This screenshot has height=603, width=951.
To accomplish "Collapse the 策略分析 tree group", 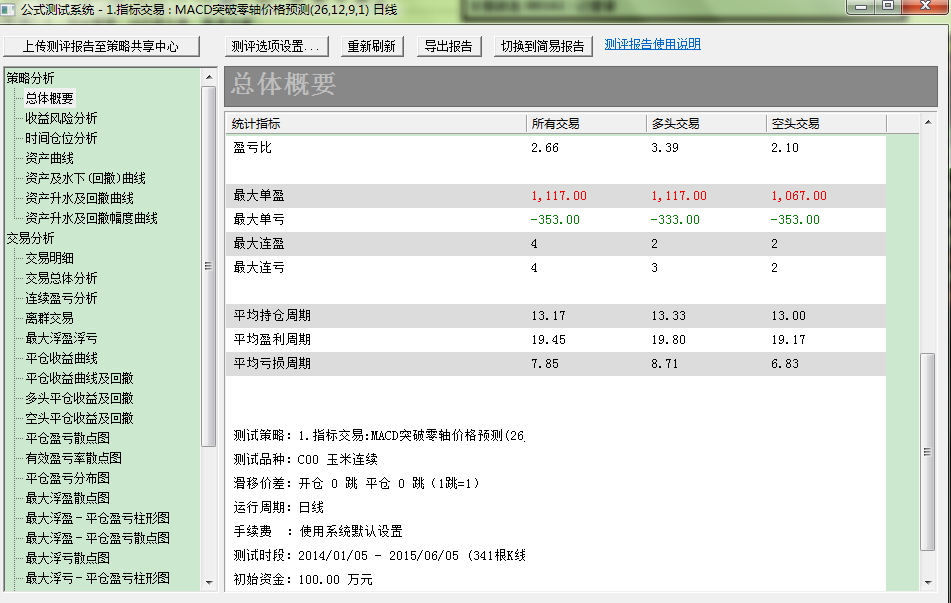I will (31, 78).
